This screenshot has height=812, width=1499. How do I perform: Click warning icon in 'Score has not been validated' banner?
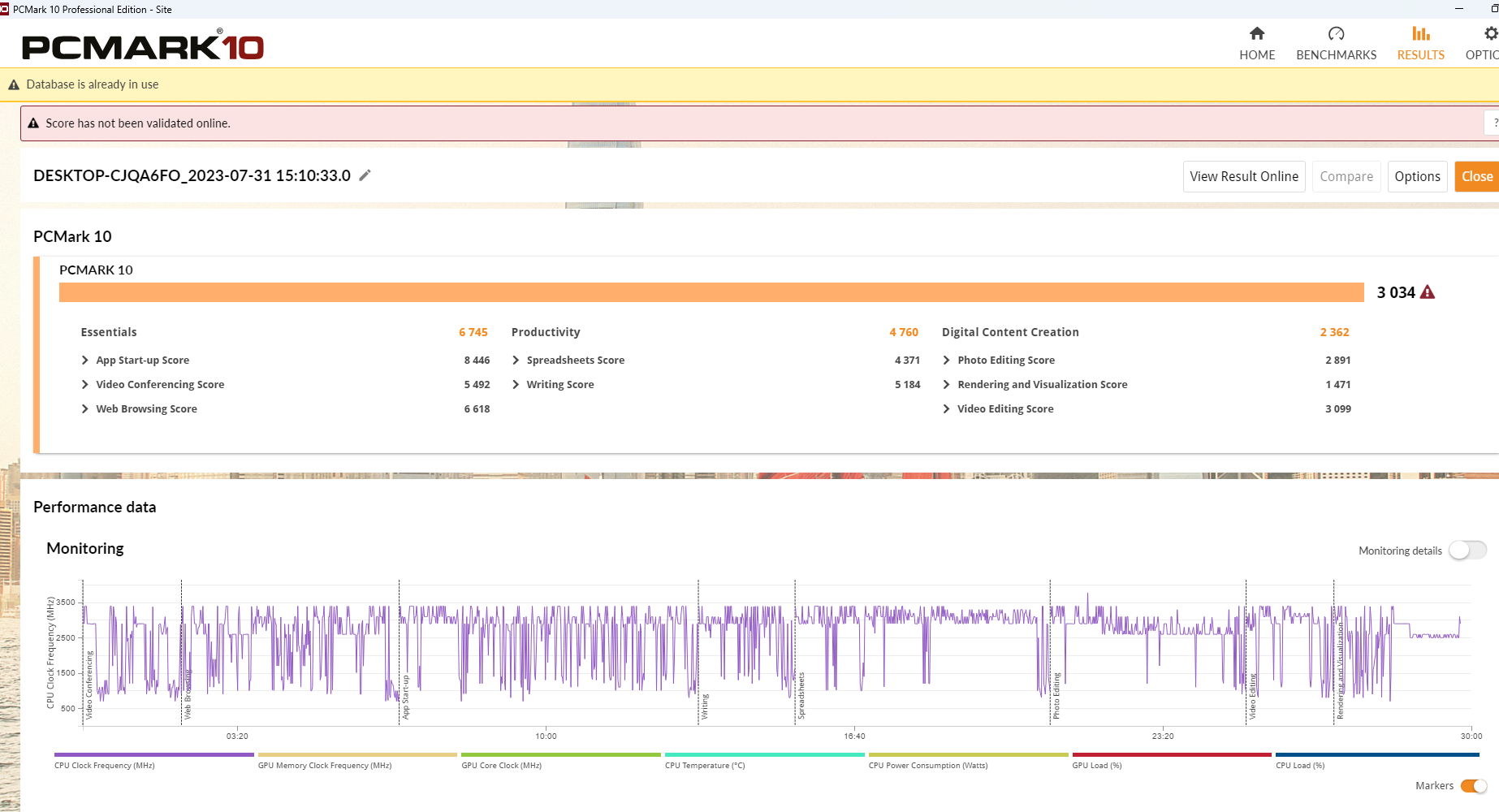coord(33,123)
